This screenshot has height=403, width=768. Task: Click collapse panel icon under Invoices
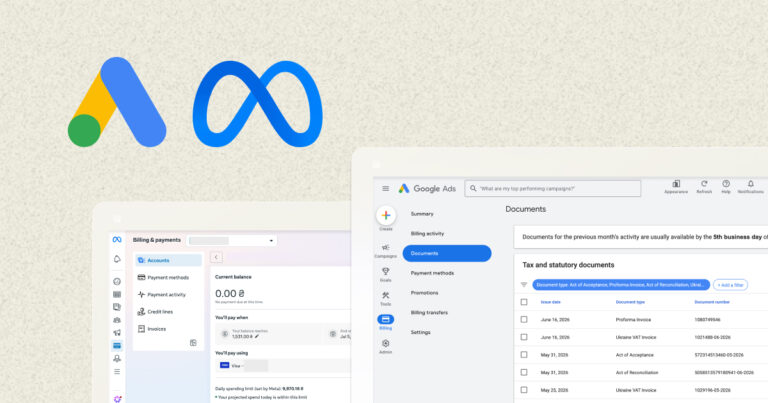(x=193, y=343)
